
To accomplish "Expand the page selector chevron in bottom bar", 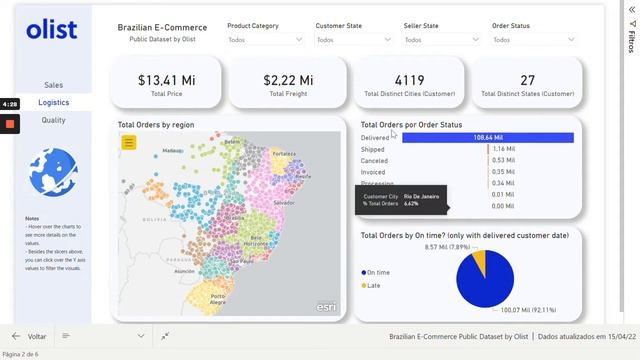I will pos(141,336).
